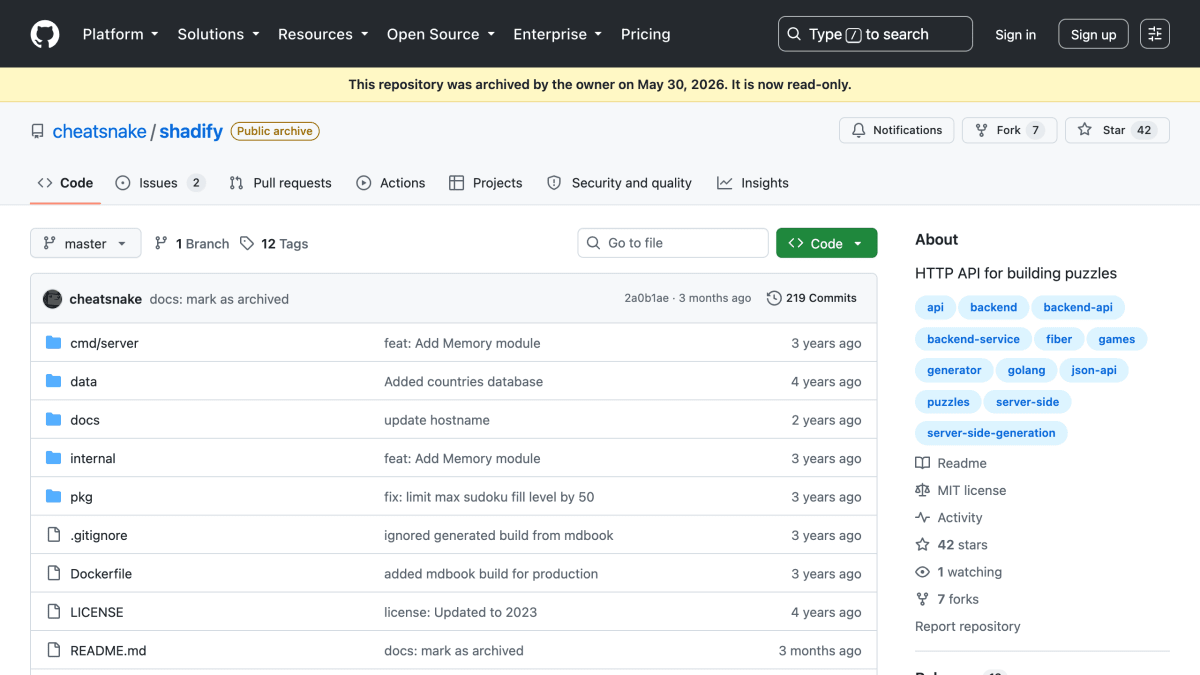Click the cheatsnake avatar in commit row

pos(53,299)
